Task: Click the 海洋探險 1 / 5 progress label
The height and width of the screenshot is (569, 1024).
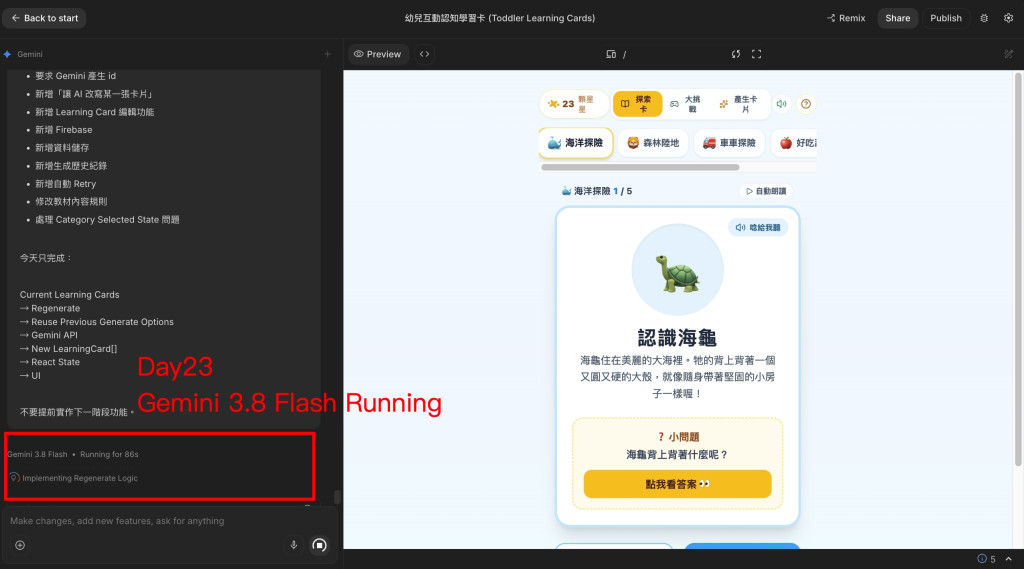Action: pyautogui.click(x=597, y=191)
